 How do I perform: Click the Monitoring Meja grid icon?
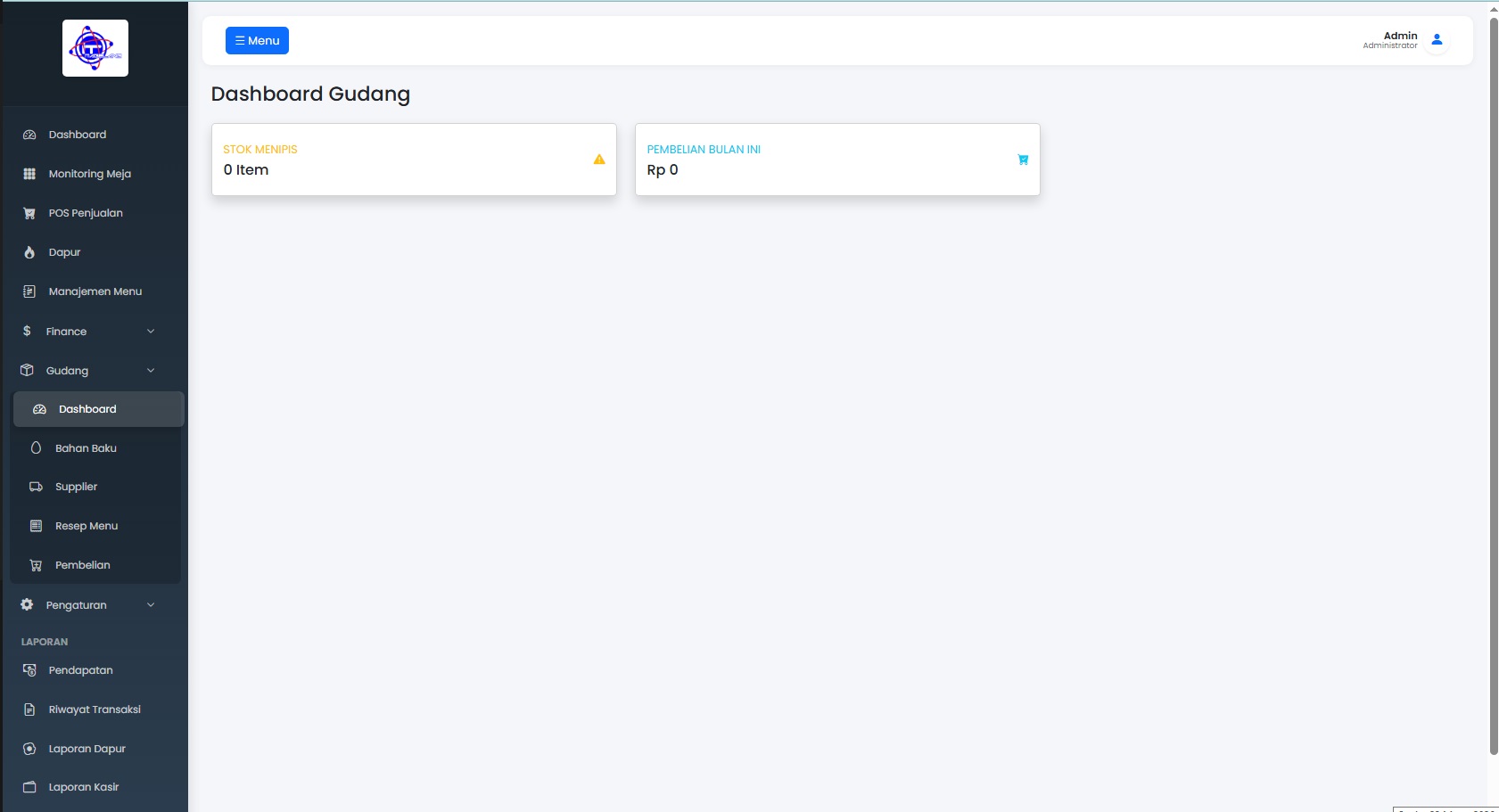(29, 174)
